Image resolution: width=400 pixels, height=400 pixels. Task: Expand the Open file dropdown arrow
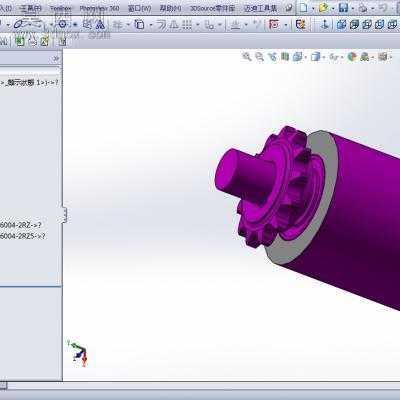tap(333, 8)
